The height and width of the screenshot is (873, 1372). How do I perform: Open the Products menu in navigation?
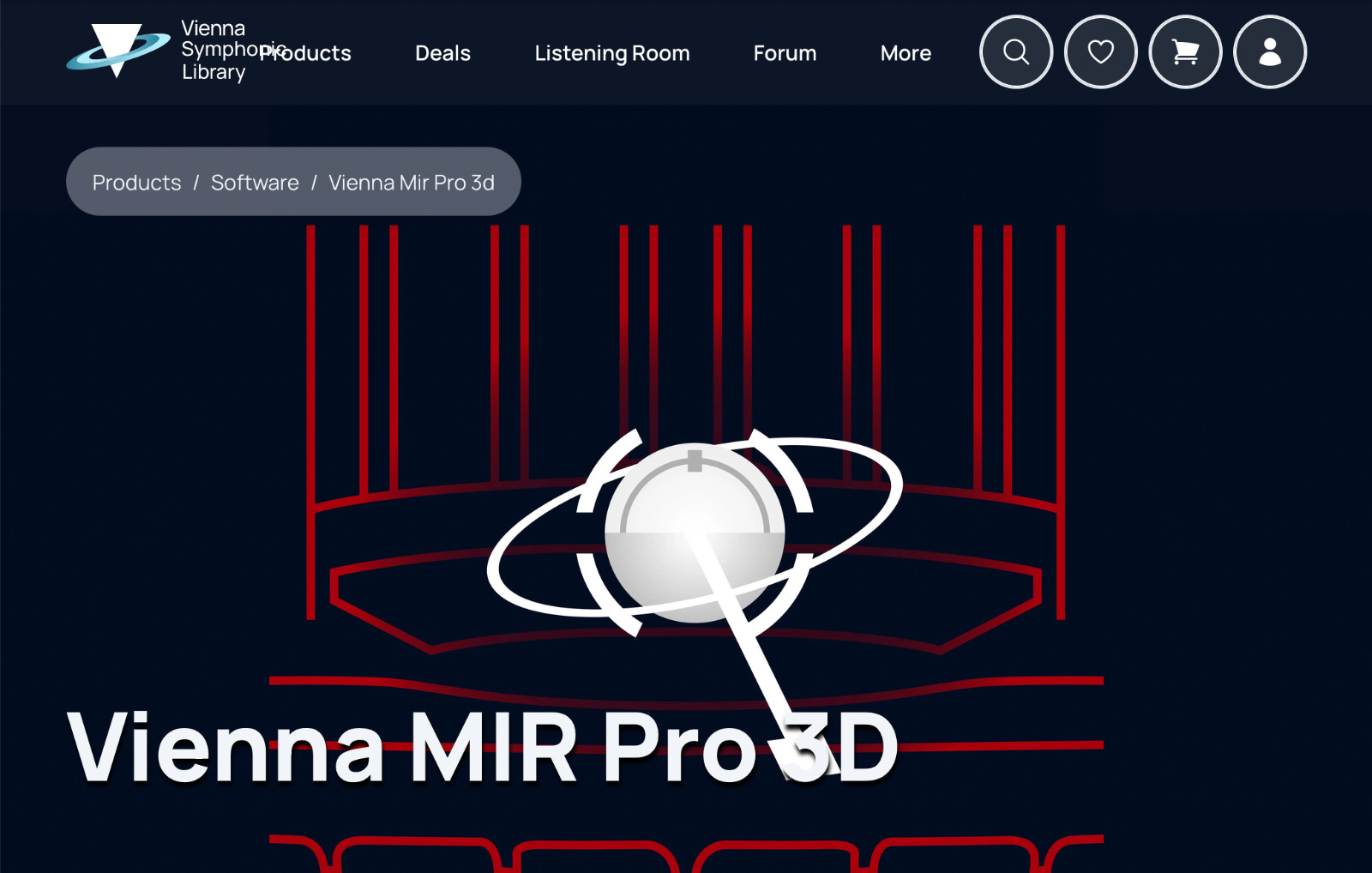pyautogui.click(x=306, y=53)
